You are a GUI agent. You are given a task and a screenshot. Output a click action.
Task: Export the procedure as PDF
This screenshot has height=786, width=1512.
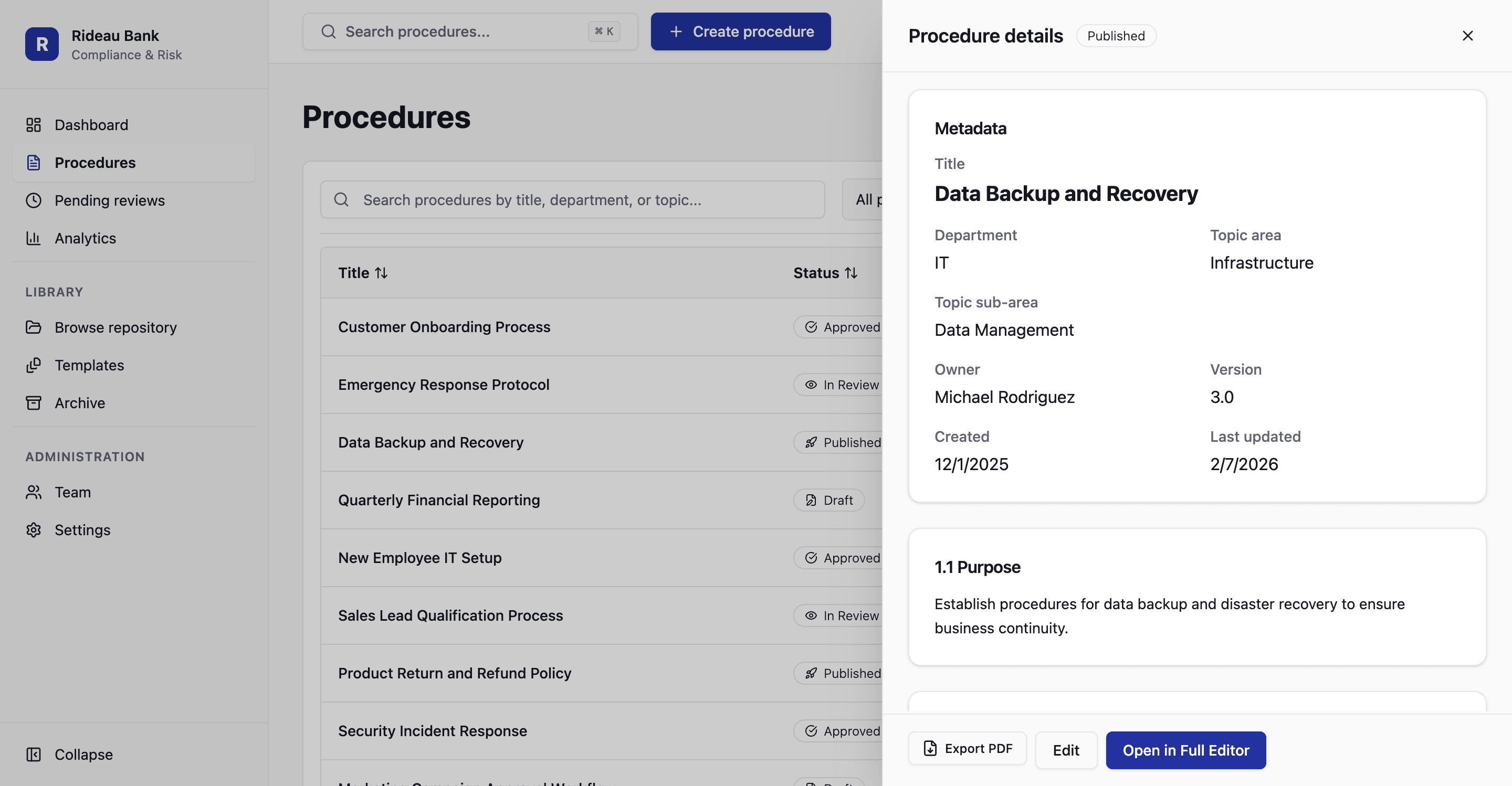(967, 748)
